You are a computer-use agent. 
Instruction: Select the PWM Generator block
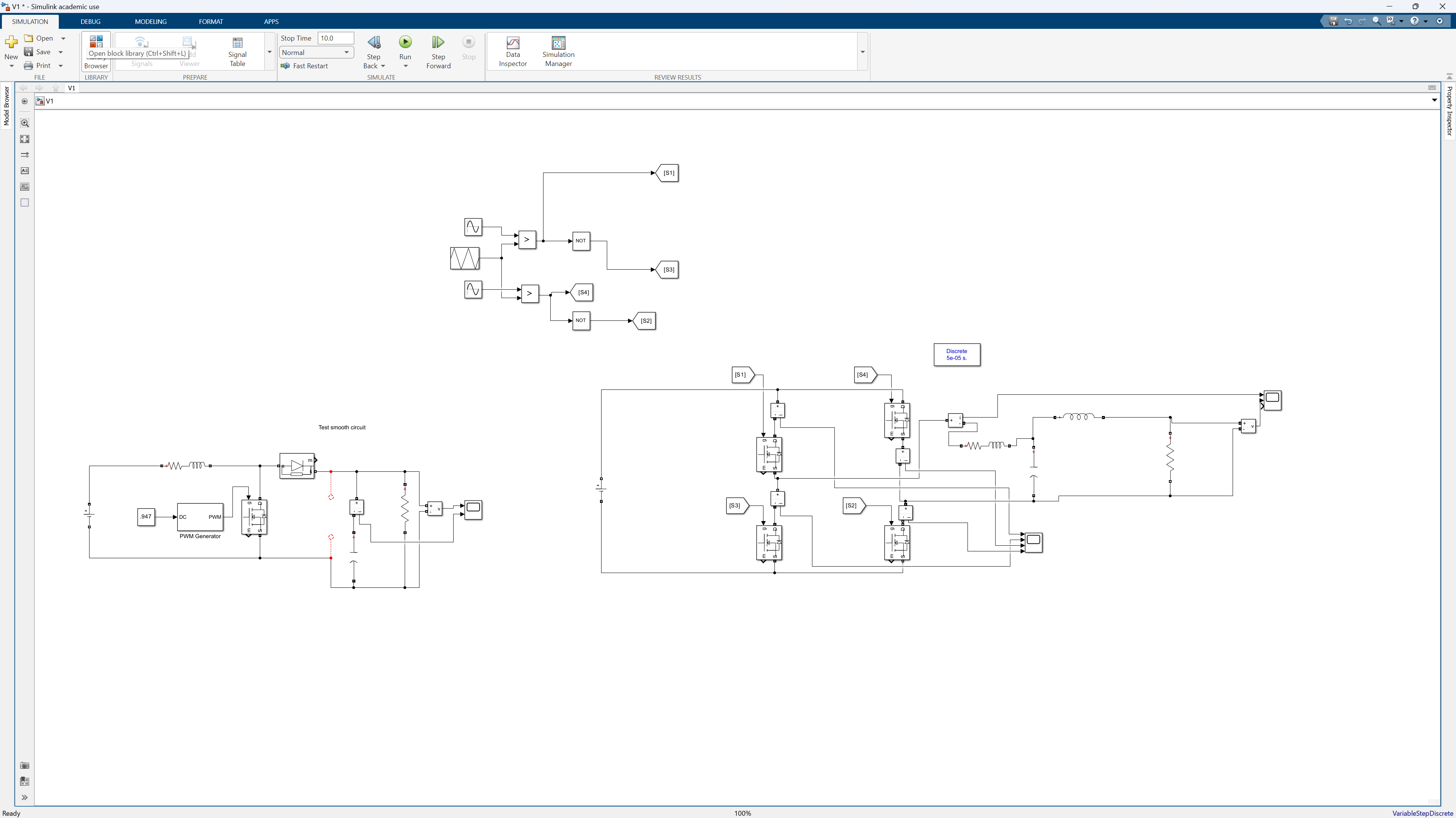click(x=200, y=517)
